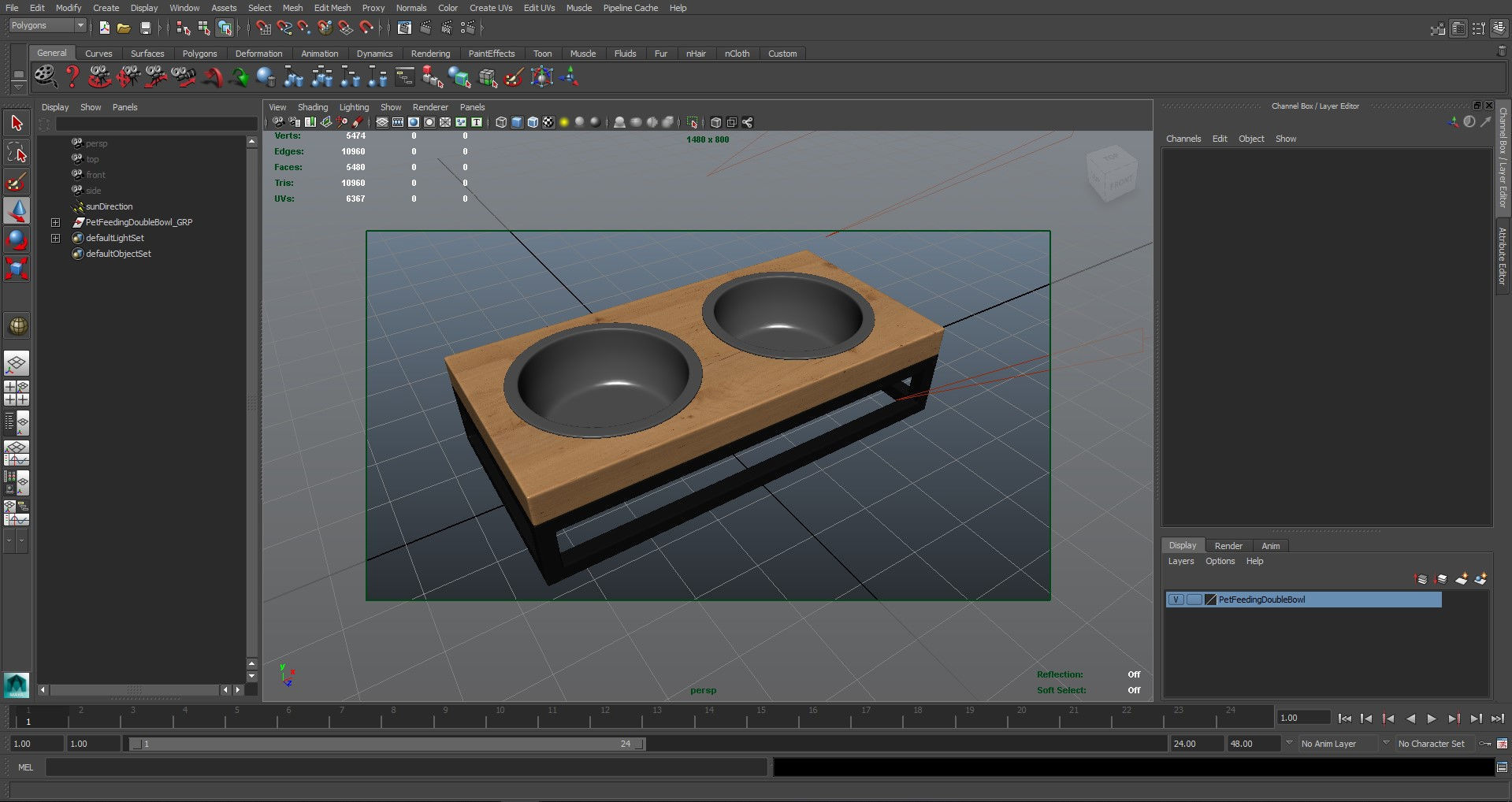Click the time range slider bar
1512x802 pixels.
pyautogui.click(x=387, y=744)
